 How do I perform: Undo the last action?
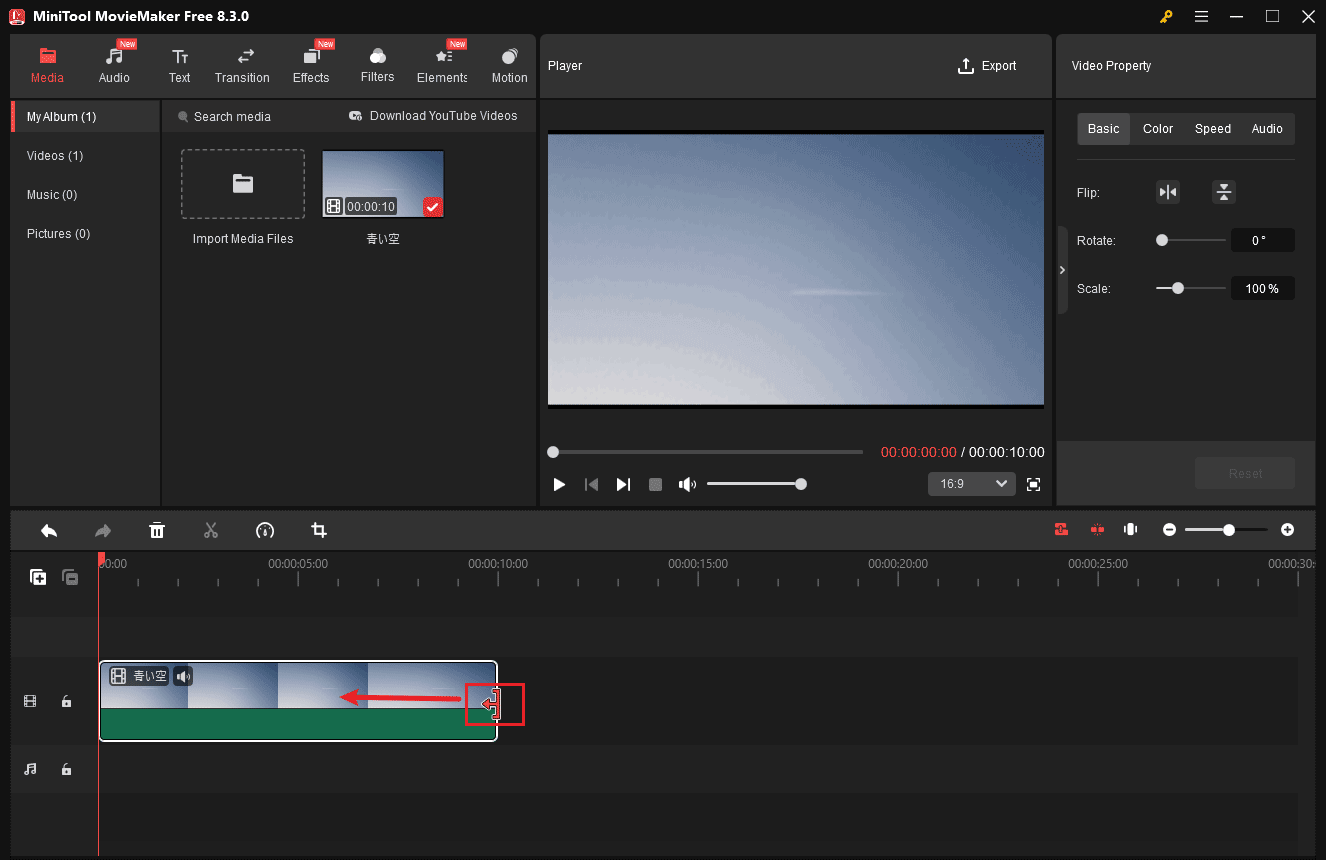[x=48, y=530]
